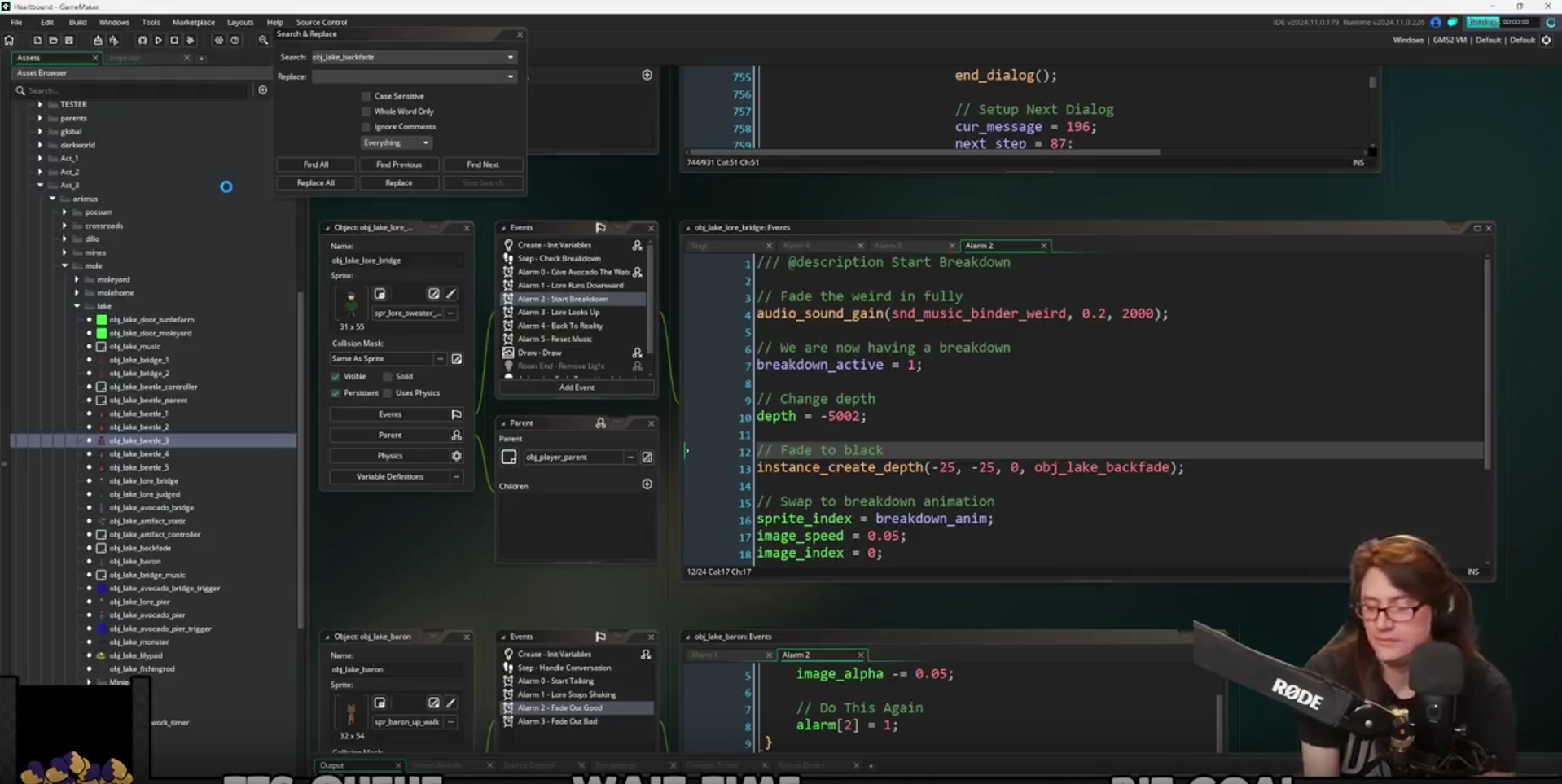Open the Marketplace menu
The image size is (1562, 784).
(x=194, y=23)
